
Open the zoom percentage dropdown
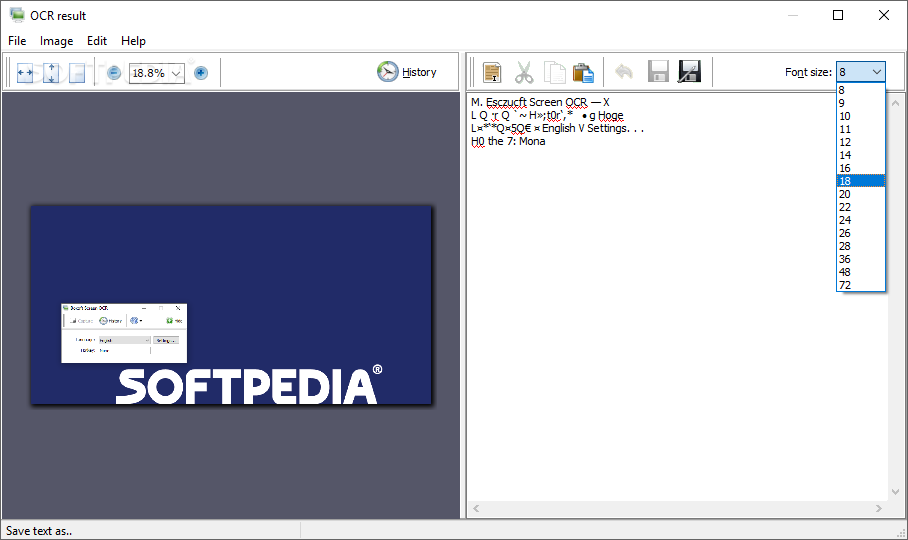(176, 73)
